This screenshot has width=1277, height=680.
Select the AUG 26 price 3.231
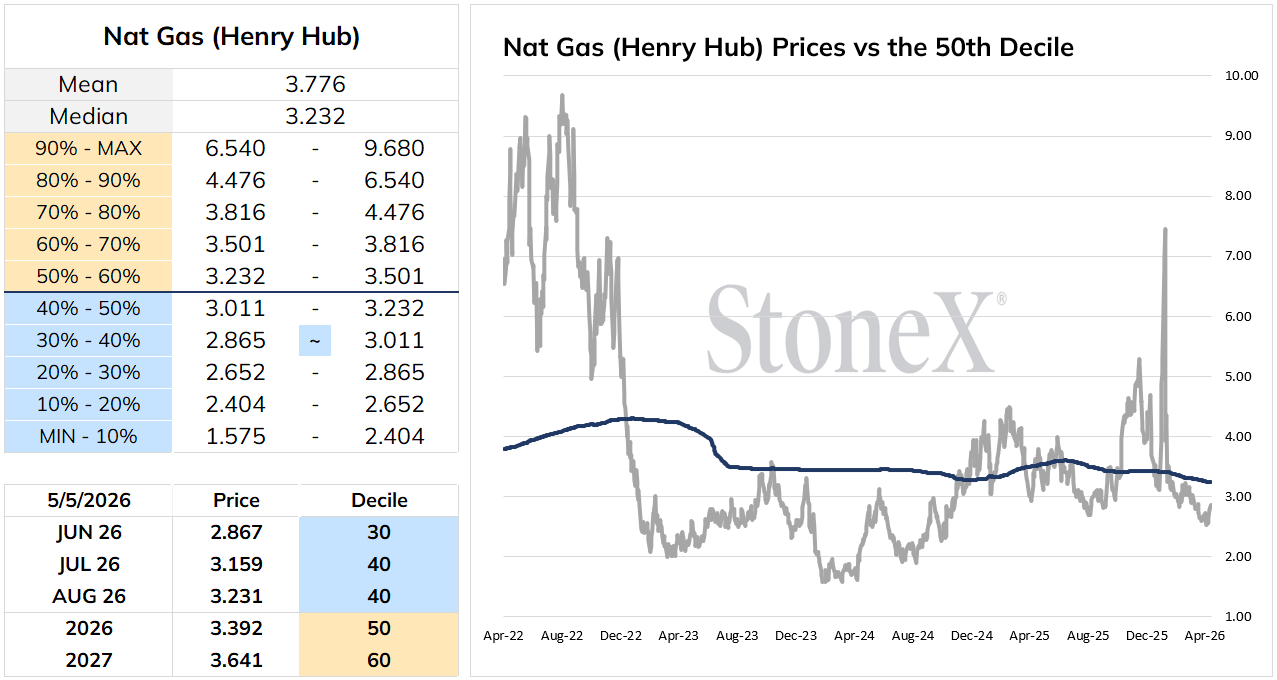pyautogui.click(x=236, y=596)
